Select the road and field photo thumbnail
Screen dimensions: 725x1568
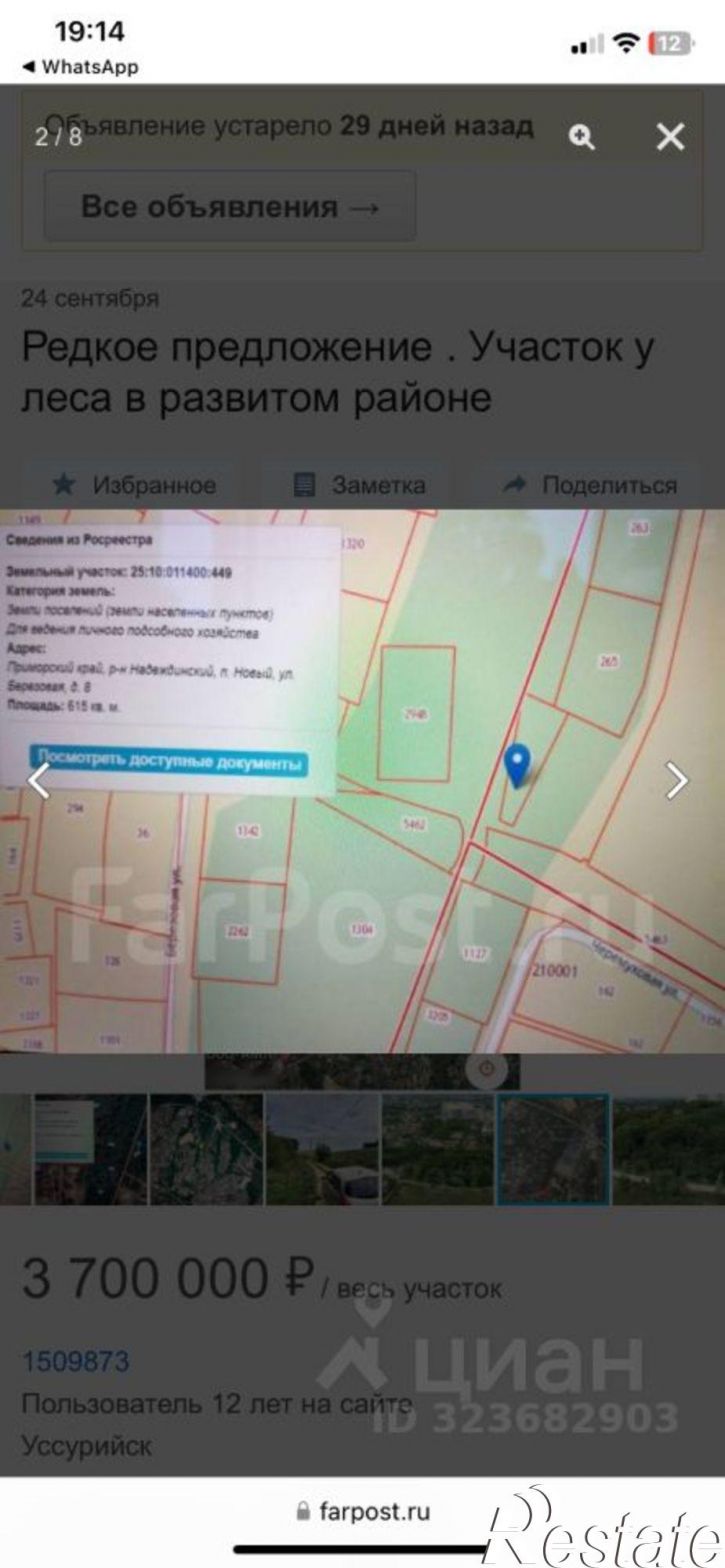(323, 1148)
